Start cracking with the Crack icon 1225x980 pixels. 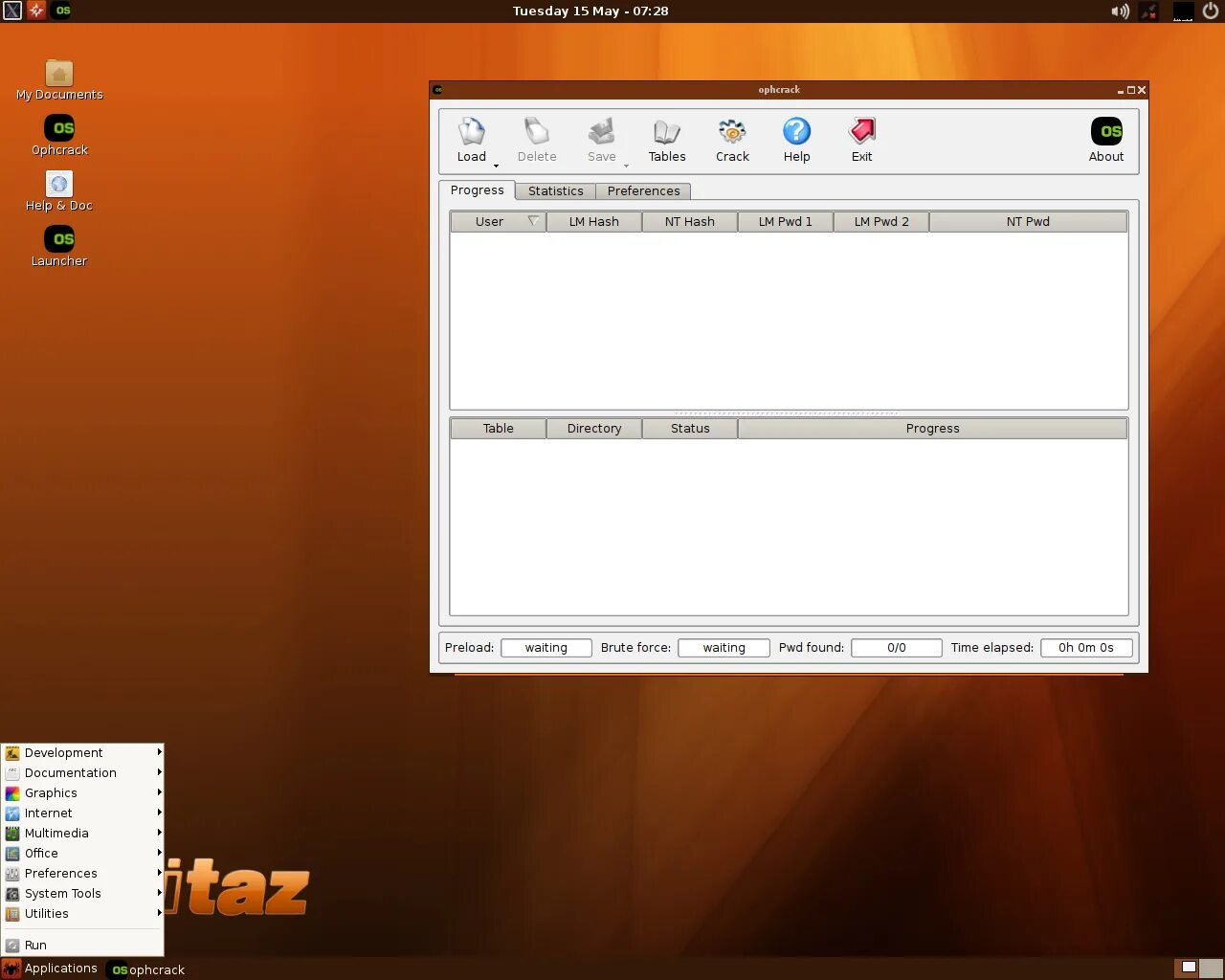tap(732, 131)
